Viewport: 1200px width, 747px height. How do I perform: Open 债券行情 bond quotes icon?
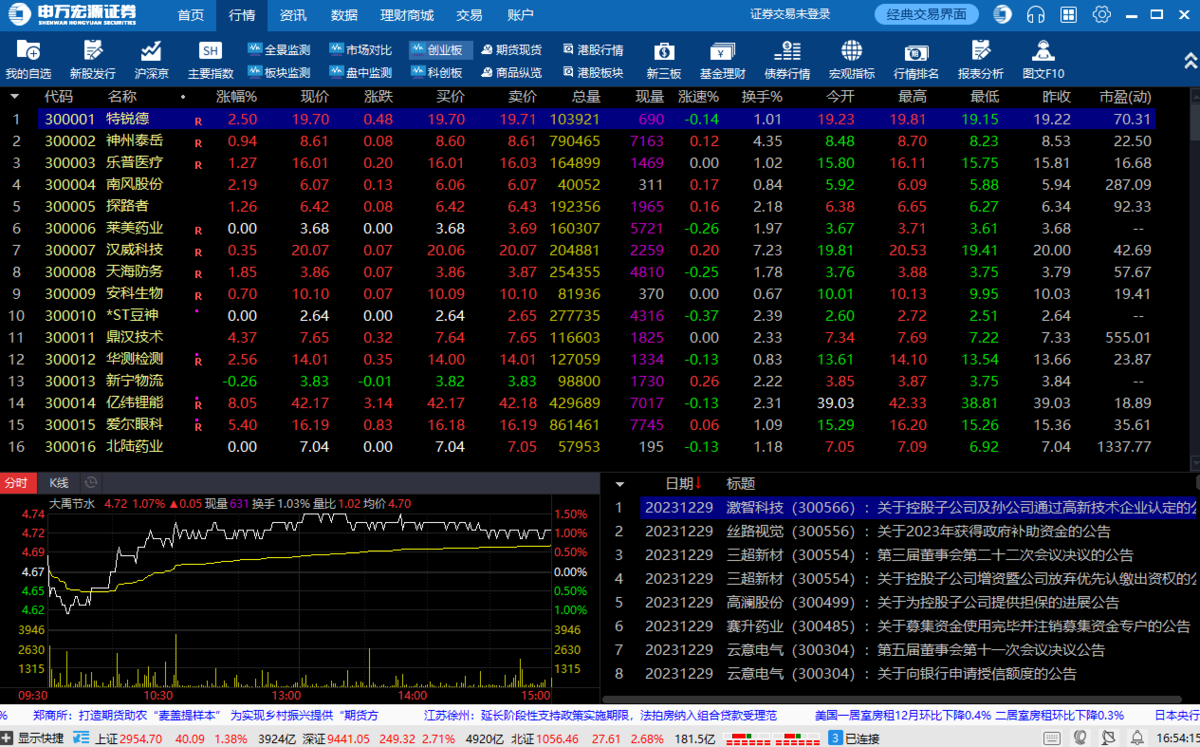click(x=787, y=60)
